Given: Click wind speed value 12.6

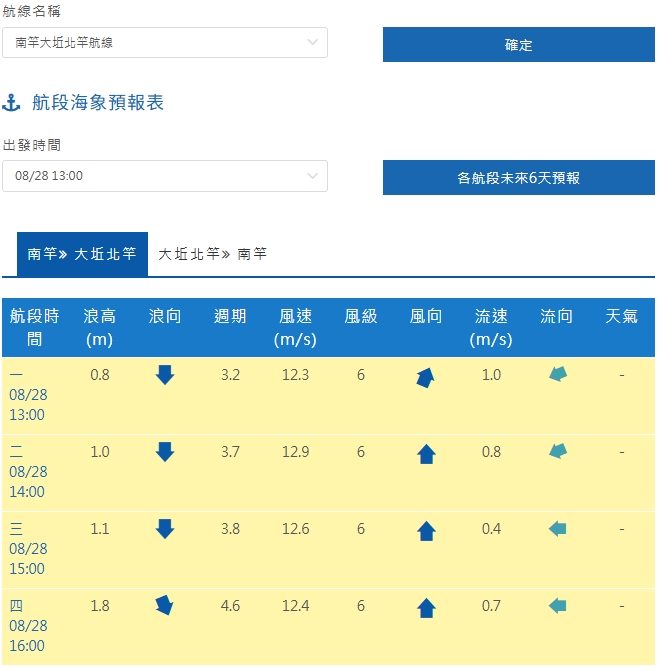Looking at the screenshot, I should click(x=296, y=529).
